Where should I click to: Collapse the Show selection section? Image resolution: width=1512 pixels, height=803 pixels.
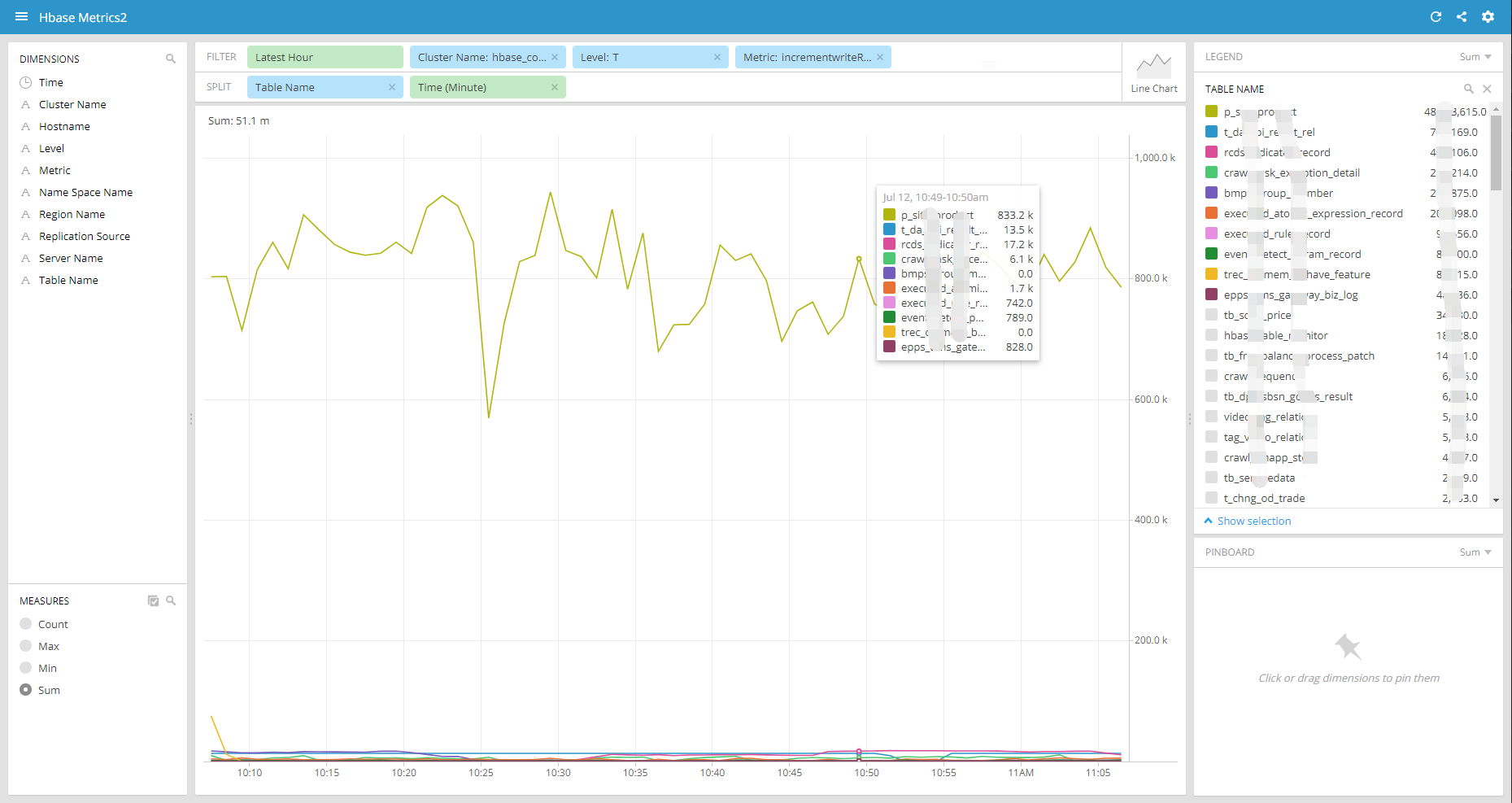click(x=1209, y=521)
